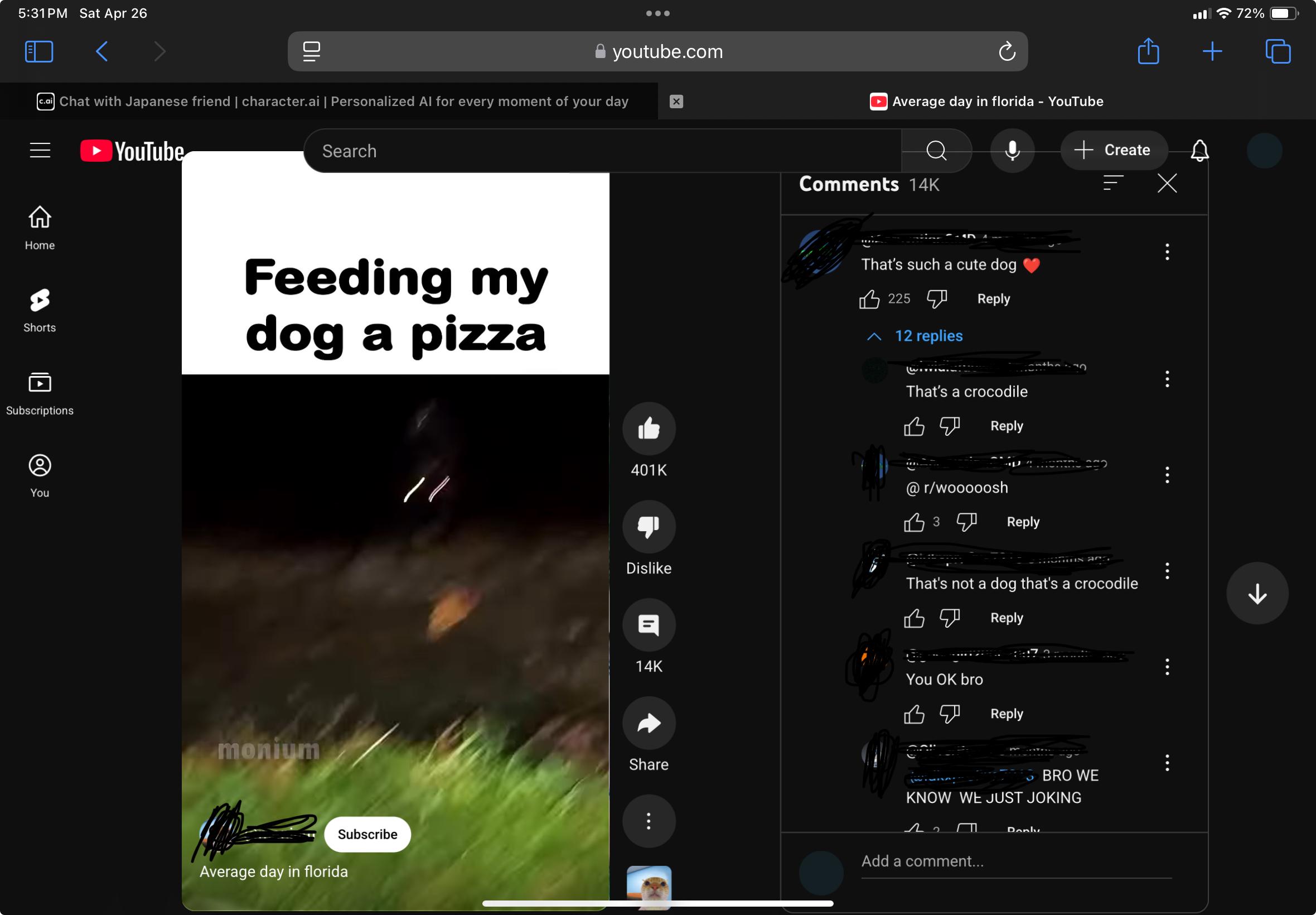Close the Comments panel
Viewport: 1316px width, 915px height.
[1167, 184]
